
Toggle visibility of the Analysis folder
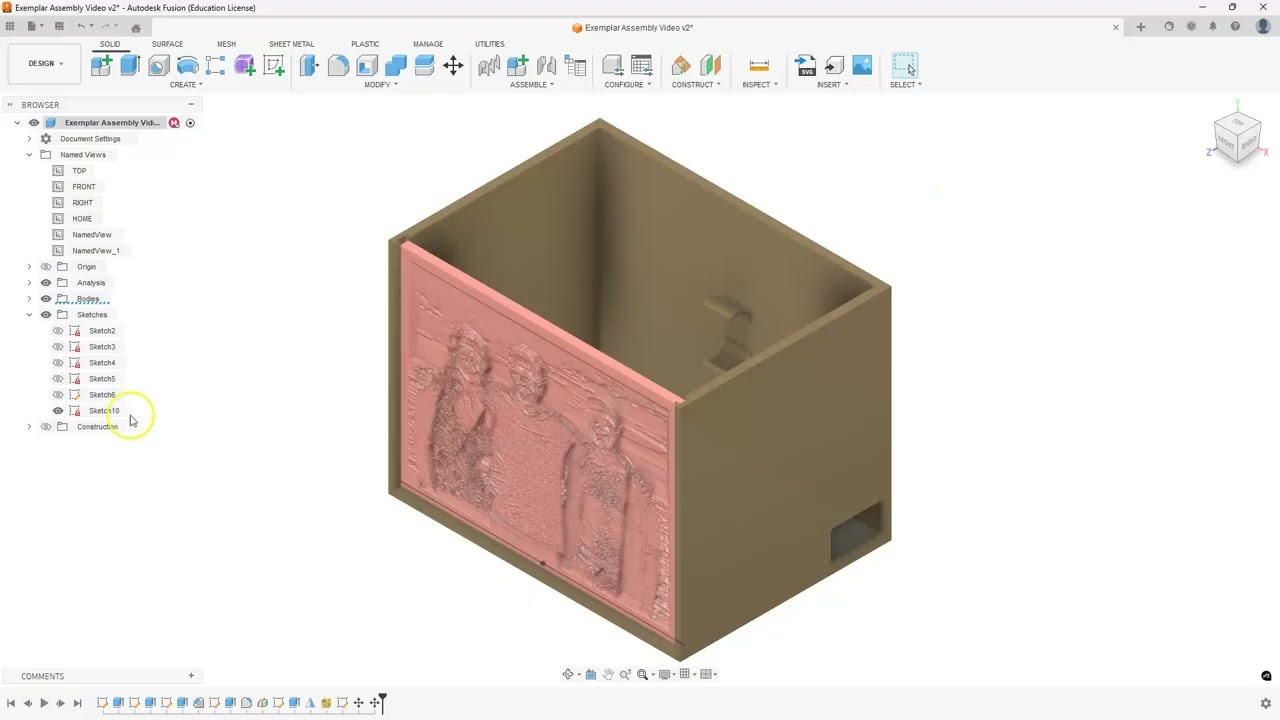tap(46, 283)
